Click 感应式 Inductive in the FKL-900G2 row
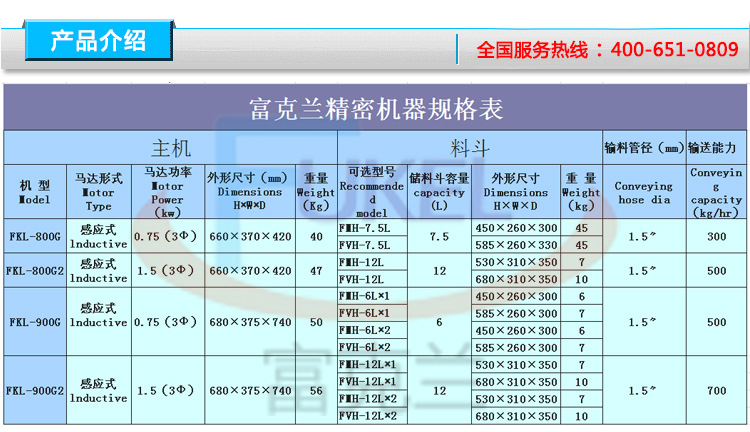Screen dimensions: 750x432 99,390
